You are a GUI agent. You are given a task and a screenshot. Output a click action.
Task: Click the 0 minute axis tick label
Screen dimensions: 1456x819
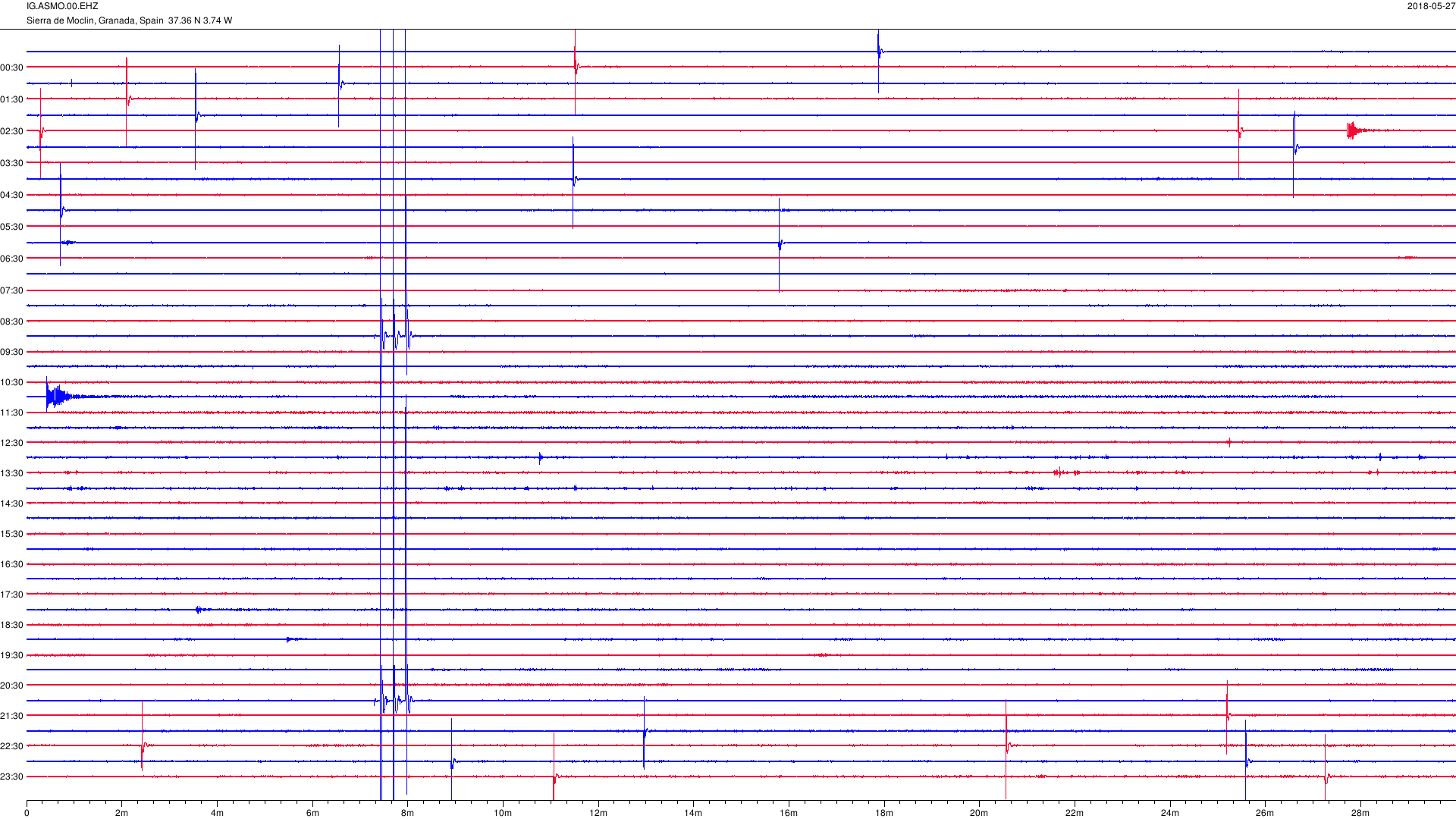click(27, 813)
